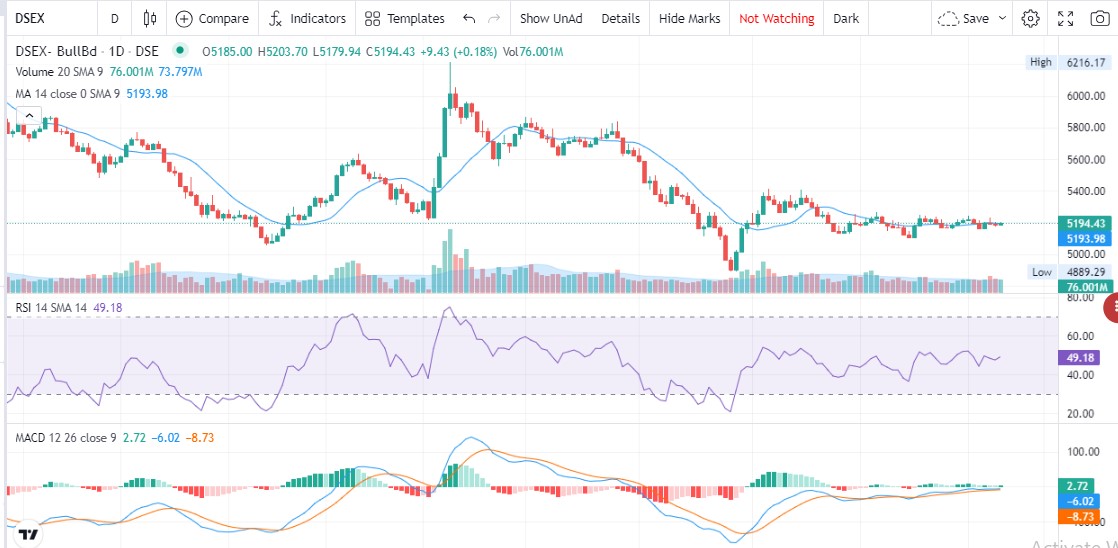Open the candlestick chart style selector

(x=150, y=19)
